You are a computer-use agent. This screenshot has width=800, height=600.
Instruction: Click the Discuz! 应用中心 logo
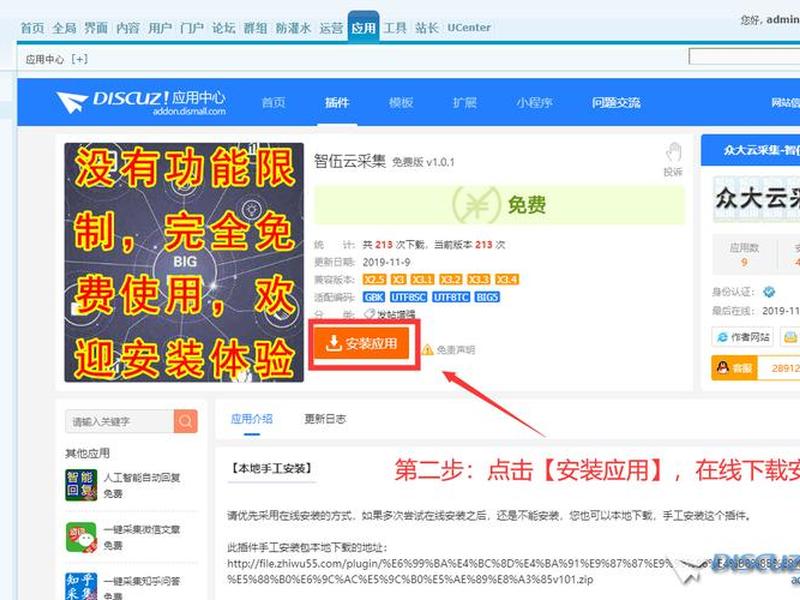coord(141,102)
